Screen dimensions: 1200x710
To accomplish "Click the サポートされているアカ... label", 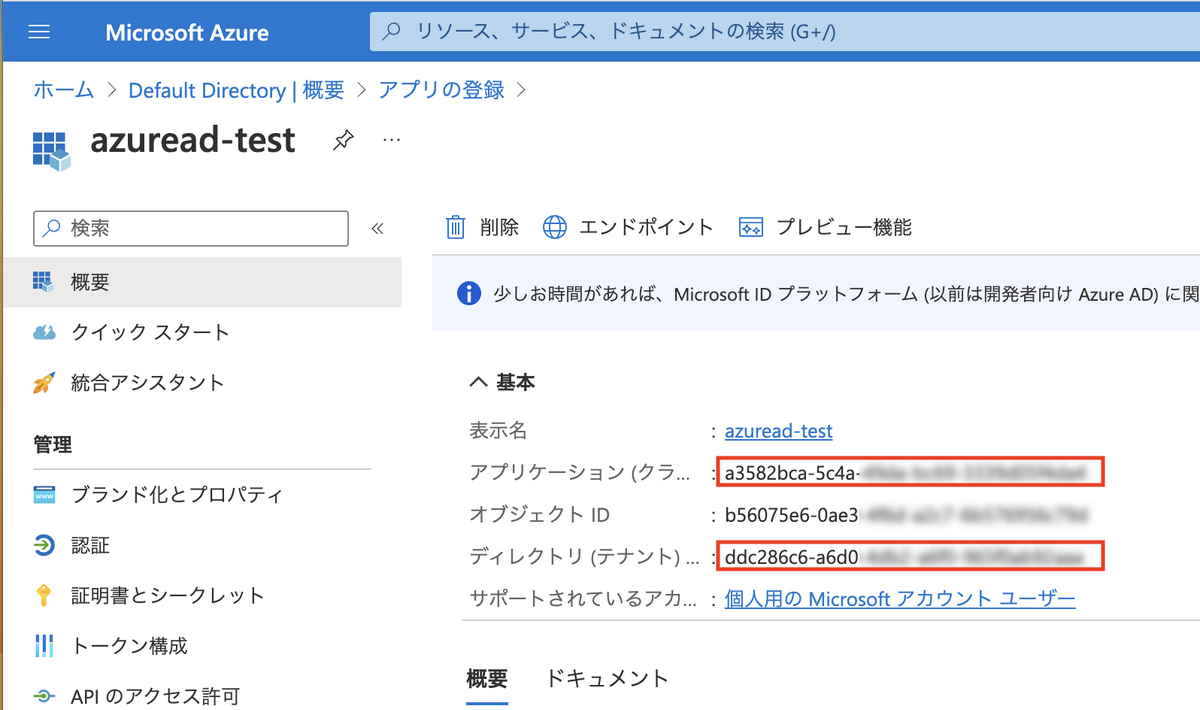I will (583, 599).
